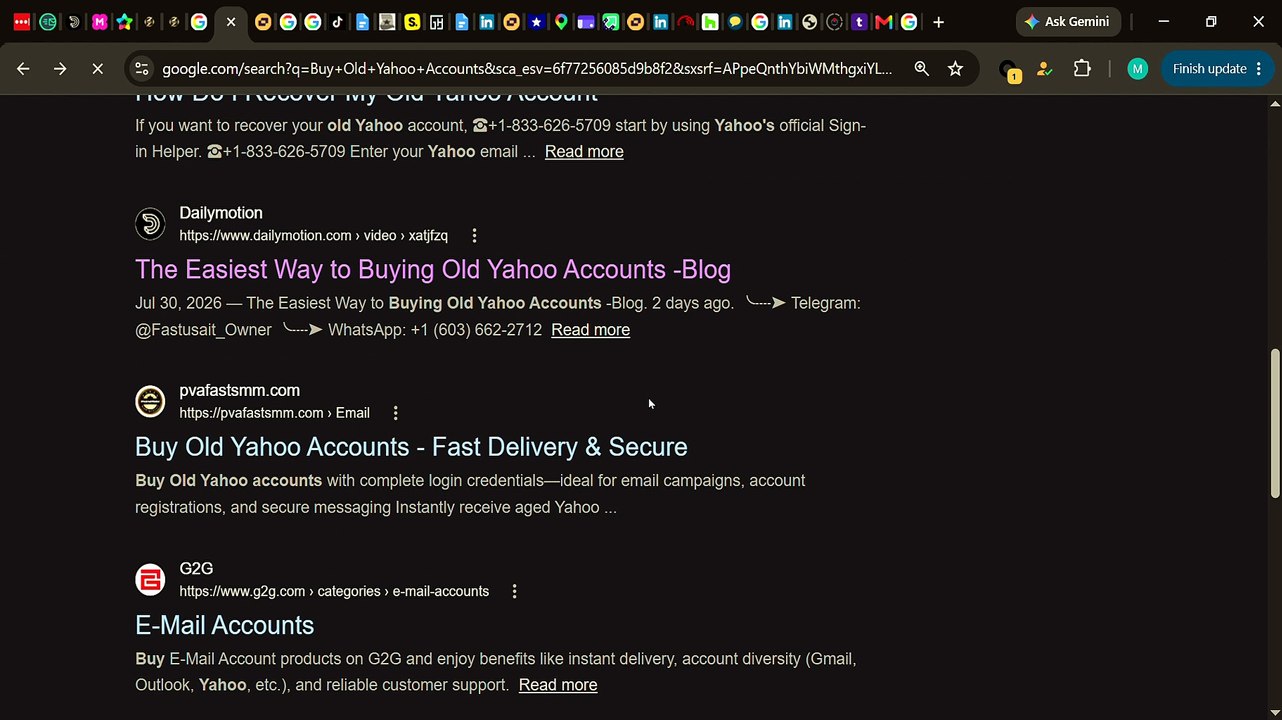The image size is (1282, 720).
Task: Switch to the purple t tab
Action: [859, 22]
